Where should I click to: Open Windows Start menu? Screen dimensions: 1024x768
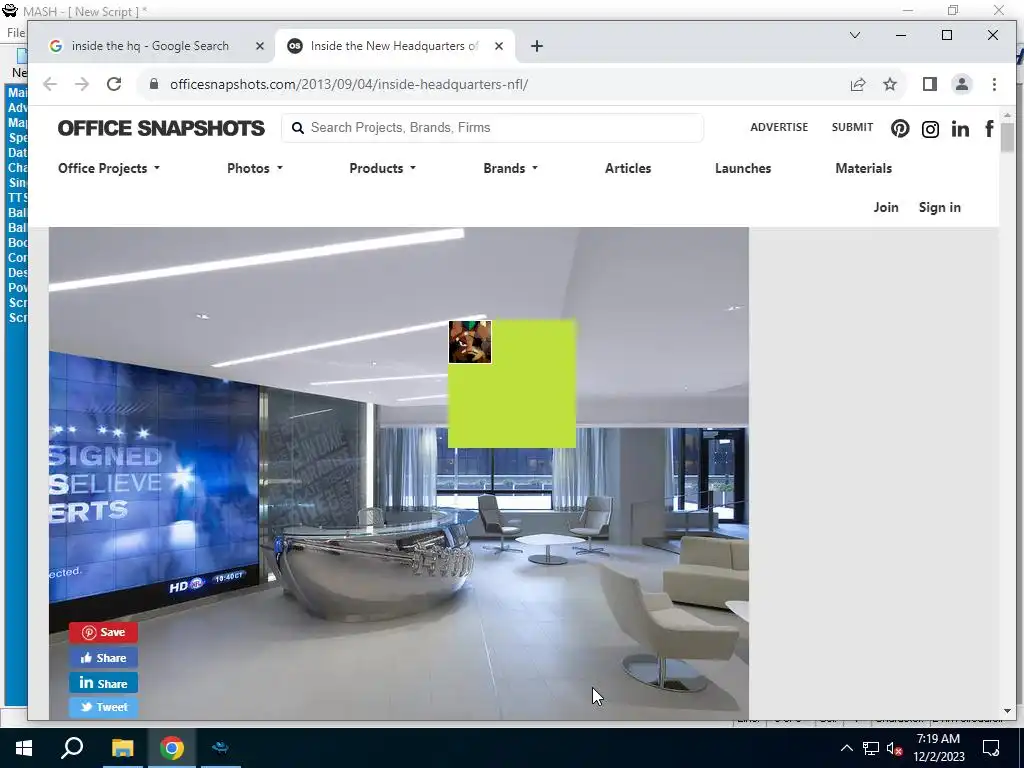pos(24,748)
